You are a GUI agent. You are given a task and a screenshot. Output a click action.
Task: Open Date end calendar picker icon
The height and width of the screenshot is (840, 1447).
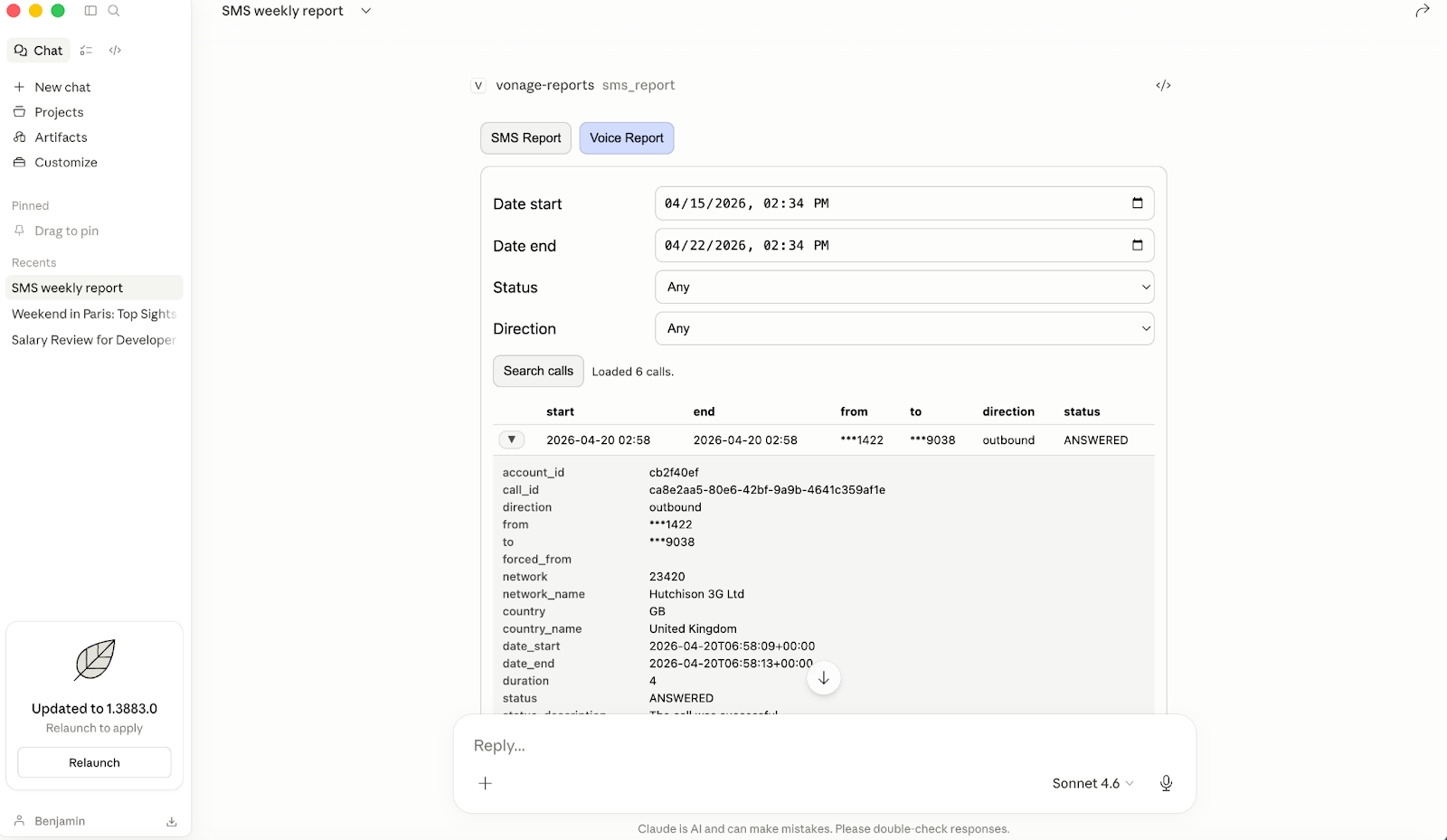[1138, 245]
